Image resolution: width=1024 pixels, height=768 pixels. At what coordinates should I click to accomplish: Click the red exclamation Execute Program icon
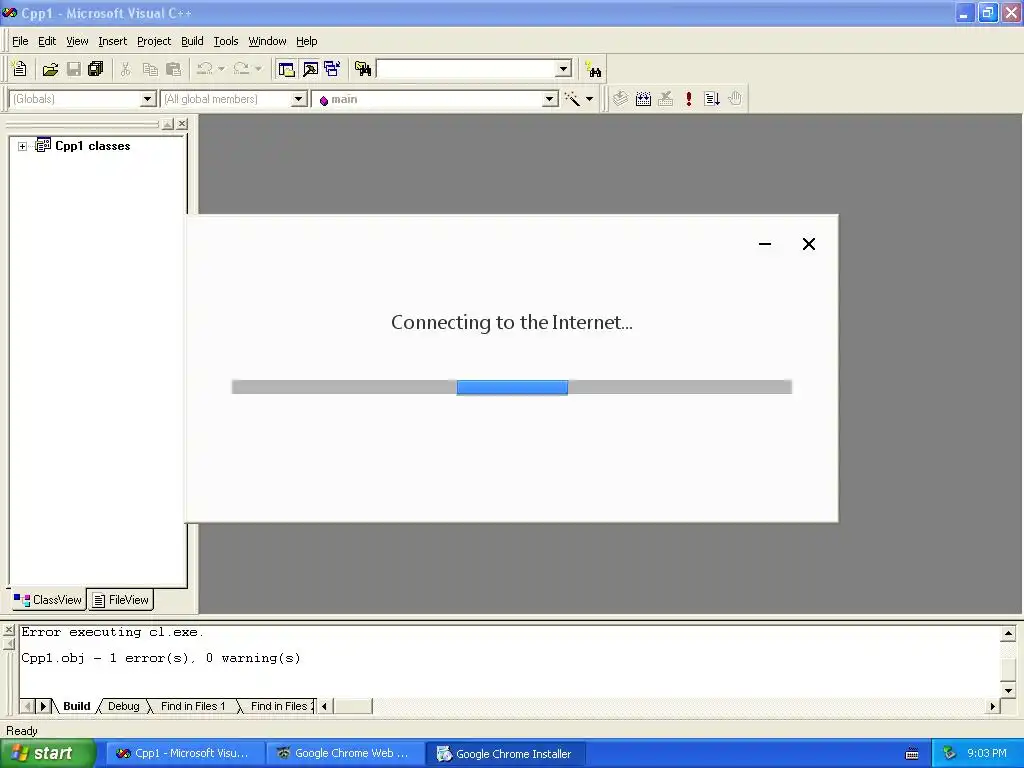coord(688,99)
